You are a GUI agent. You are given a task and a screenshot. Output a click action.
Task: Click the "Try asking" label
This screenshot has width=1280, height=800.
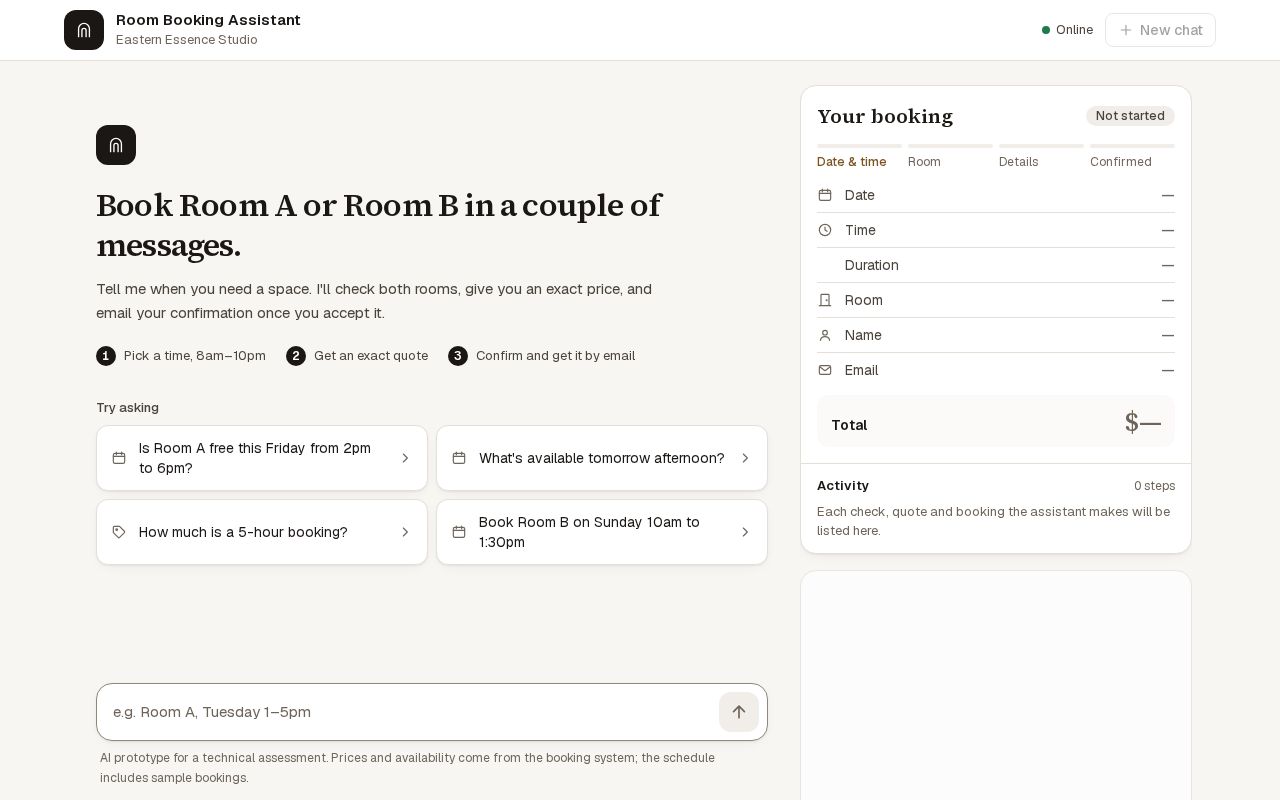click(127, 408)
